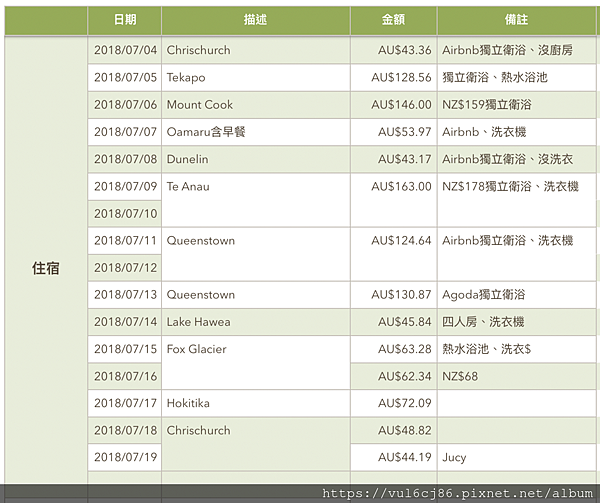This screenshot has width=600, height=503.
Task: Select amount AU$130.87
Action: click(394, 295)
